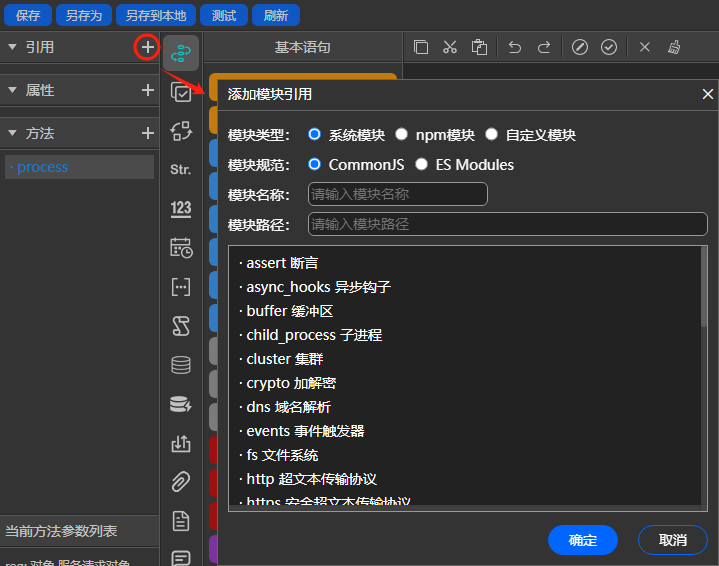The image size is (719, 566).
Task: Open the bracket array category
Action: (x=181, y=287)
